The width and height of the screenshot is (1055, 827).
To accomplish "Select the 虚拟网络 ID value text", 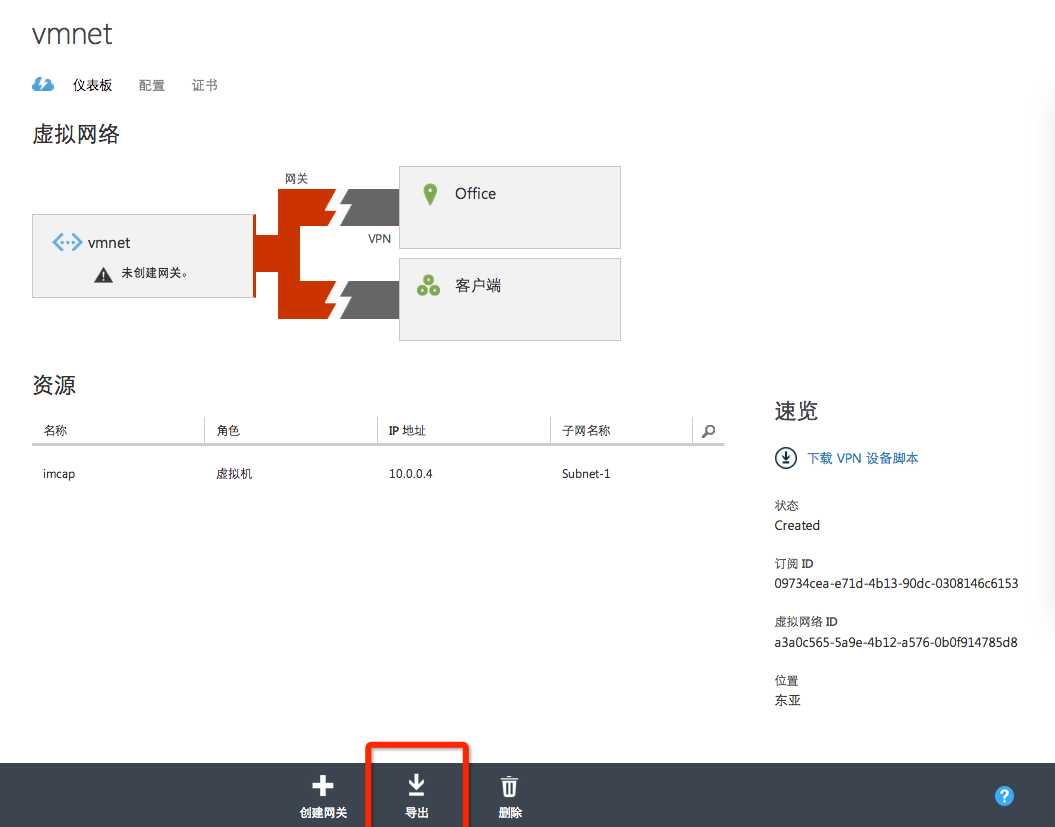I will tap(896, 642).
